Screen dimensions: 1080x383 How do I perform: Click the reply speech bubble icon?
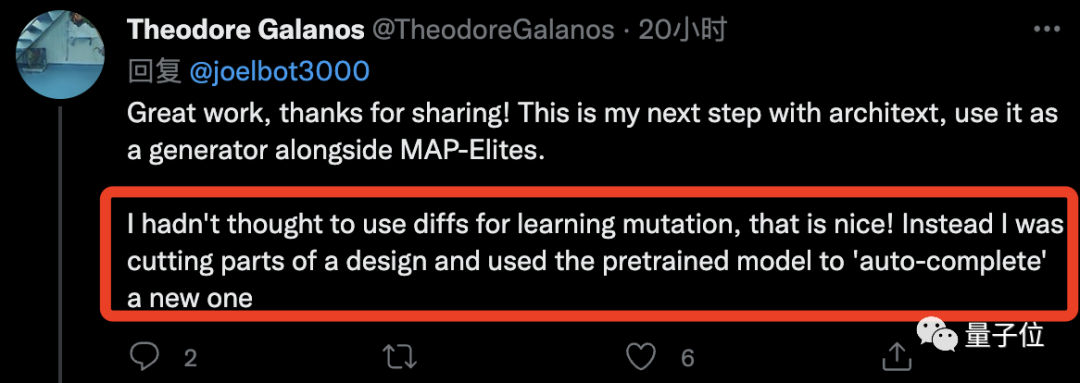pyautogui.click(x=146, y=356)
